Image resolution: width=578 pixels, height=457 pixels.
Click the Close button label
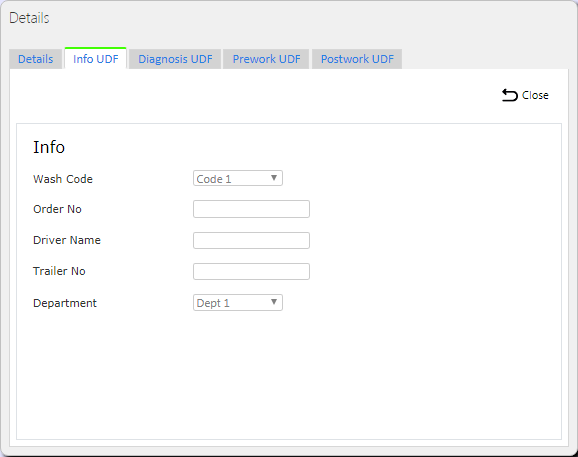[535, 95]
